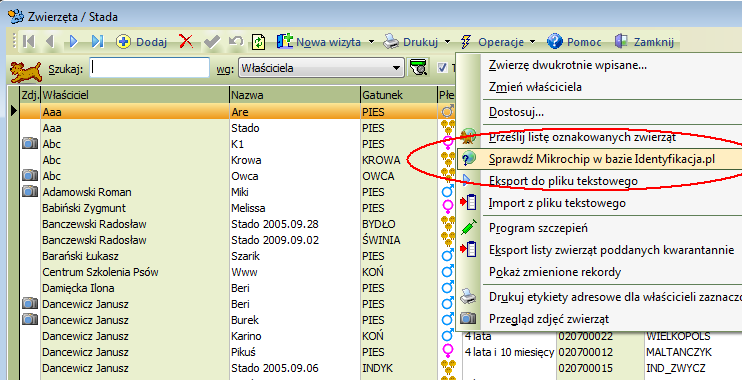The image size is (742, 380).
Task: Click the filter icon beside the combo box
Action: pyautogui.click(x=418, y=68)
